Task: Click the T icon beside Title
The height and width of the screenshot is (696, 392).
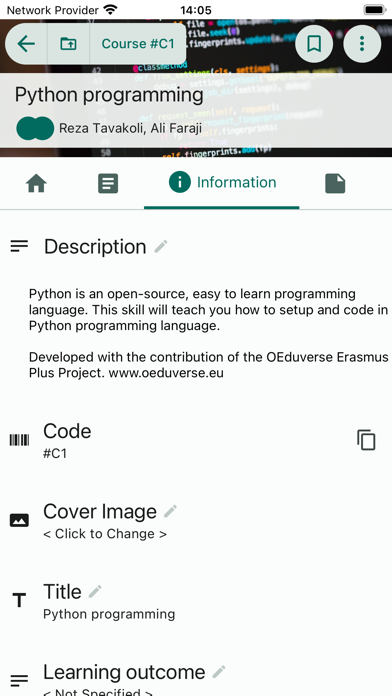Action: (19, 601)
